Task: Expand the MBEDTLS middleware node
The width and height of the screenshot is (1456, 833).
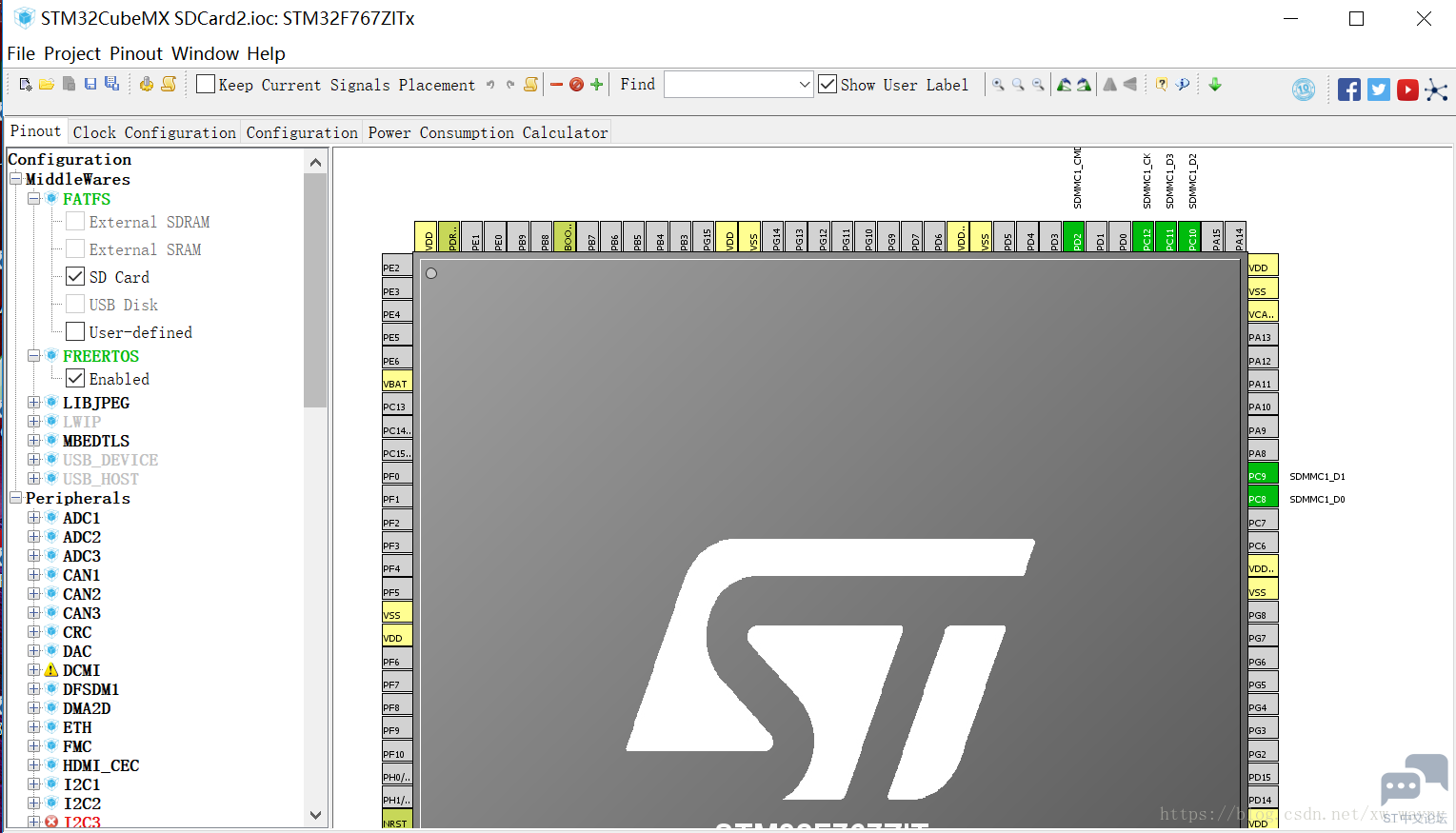Action: coord(34,441)
